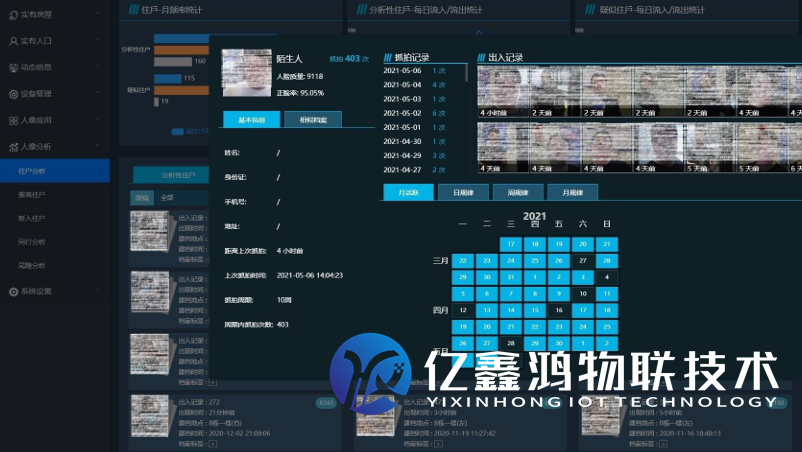This screenshot has height=452, width=802.
Task: Collapse the 人像分析 menu chevron
Action: tap(97, 145)
